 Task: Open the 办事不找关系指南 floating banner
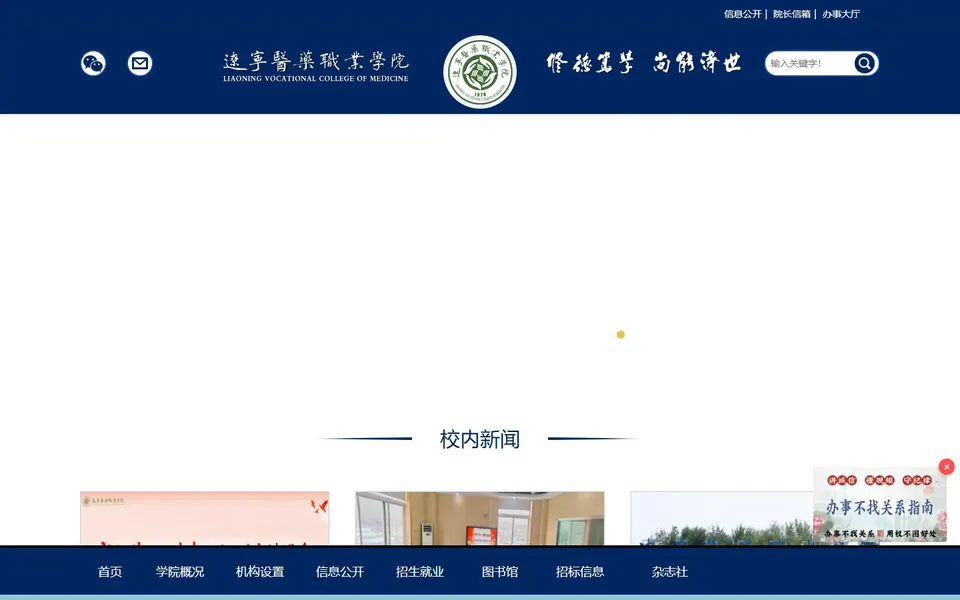[879, 504]
